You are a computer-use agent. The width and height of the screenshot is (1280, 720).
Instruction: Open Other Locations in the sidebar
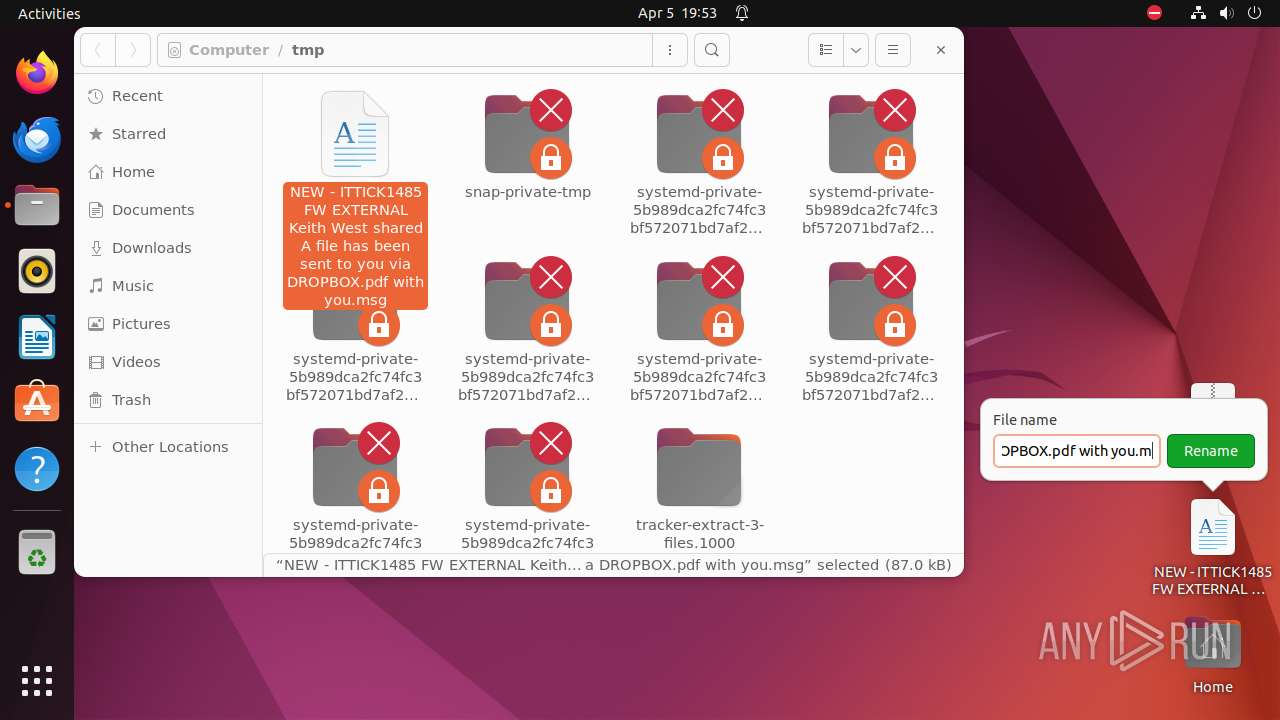point(168,447)
